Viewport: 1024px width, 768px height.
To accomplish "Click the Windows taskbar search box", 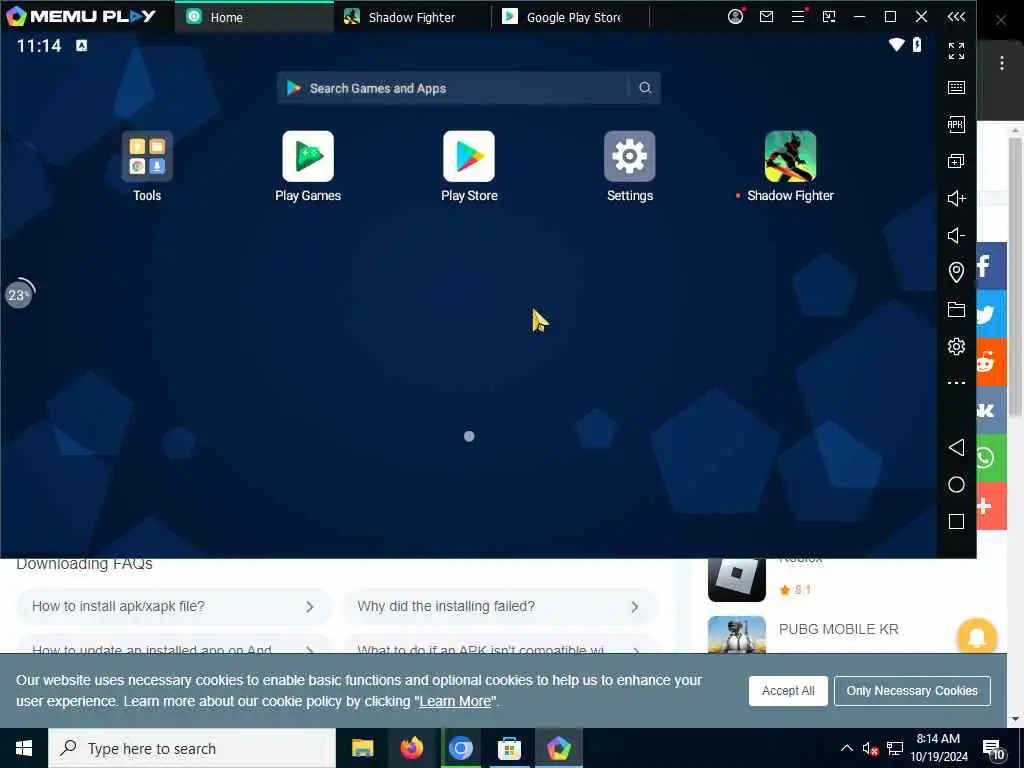I will (192, 748).
